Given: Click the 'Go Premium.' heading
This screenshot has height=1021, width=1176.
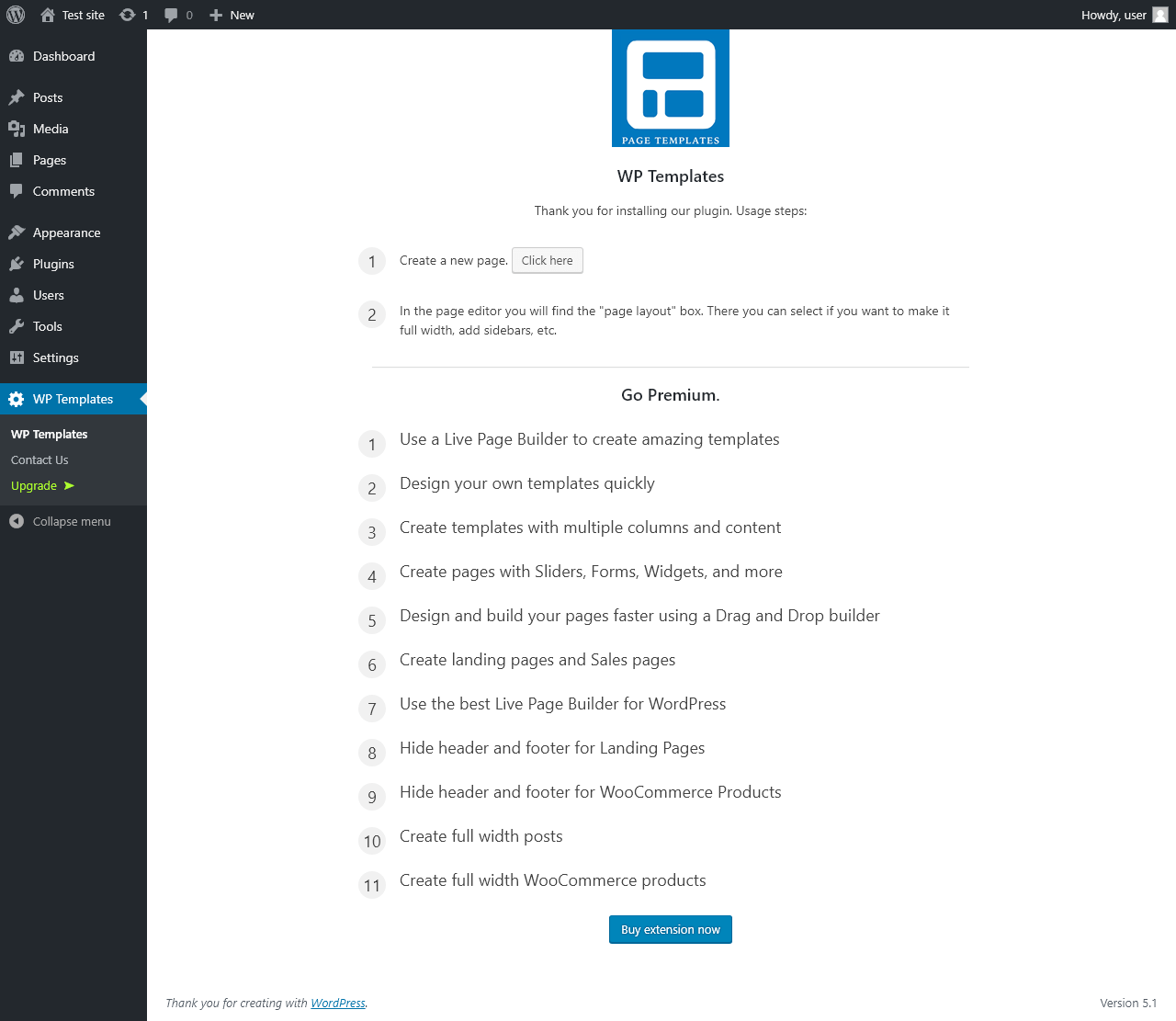Looking at the screenshot, I should pos(671,395).
